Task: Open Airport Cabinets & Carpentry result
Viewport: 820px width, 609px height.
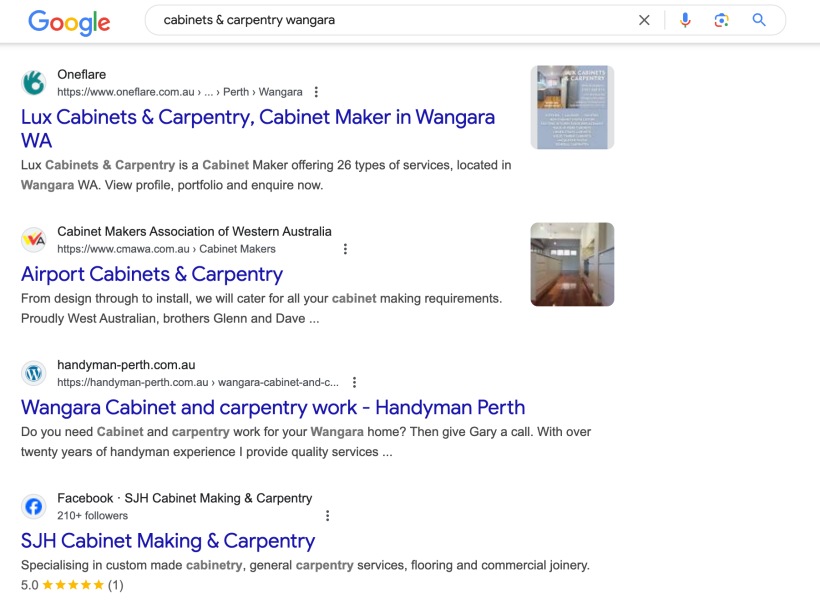Action: 152,274
